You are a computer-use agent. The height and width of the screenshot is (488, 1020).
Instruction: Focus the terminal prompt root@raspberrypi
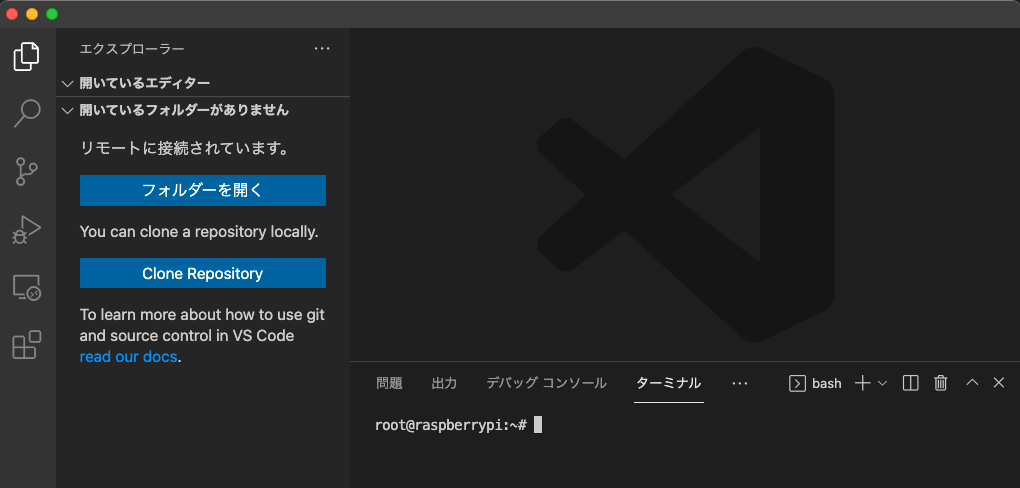point(450,425)
